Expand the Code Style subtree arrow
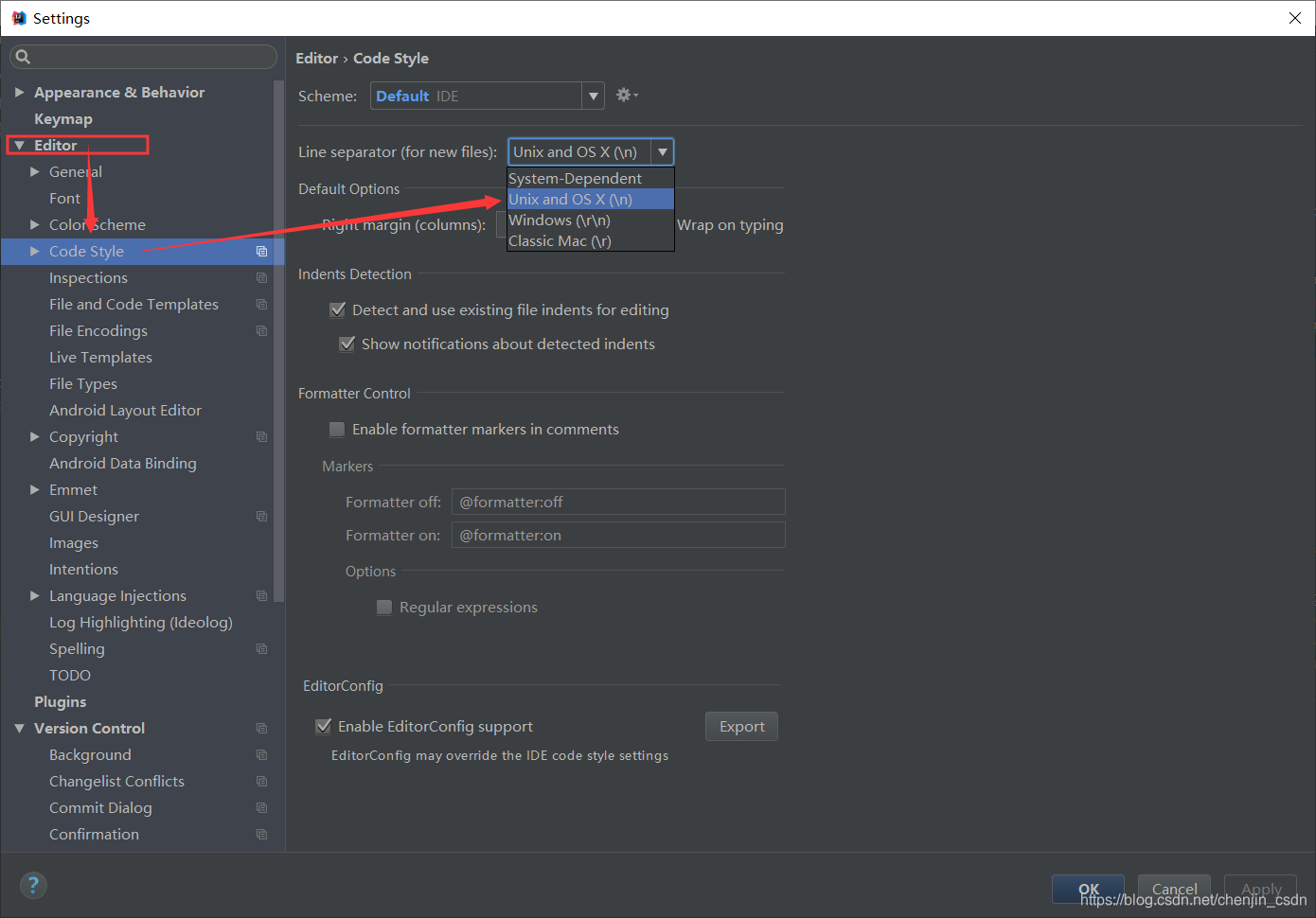 [x=35, y=251]
